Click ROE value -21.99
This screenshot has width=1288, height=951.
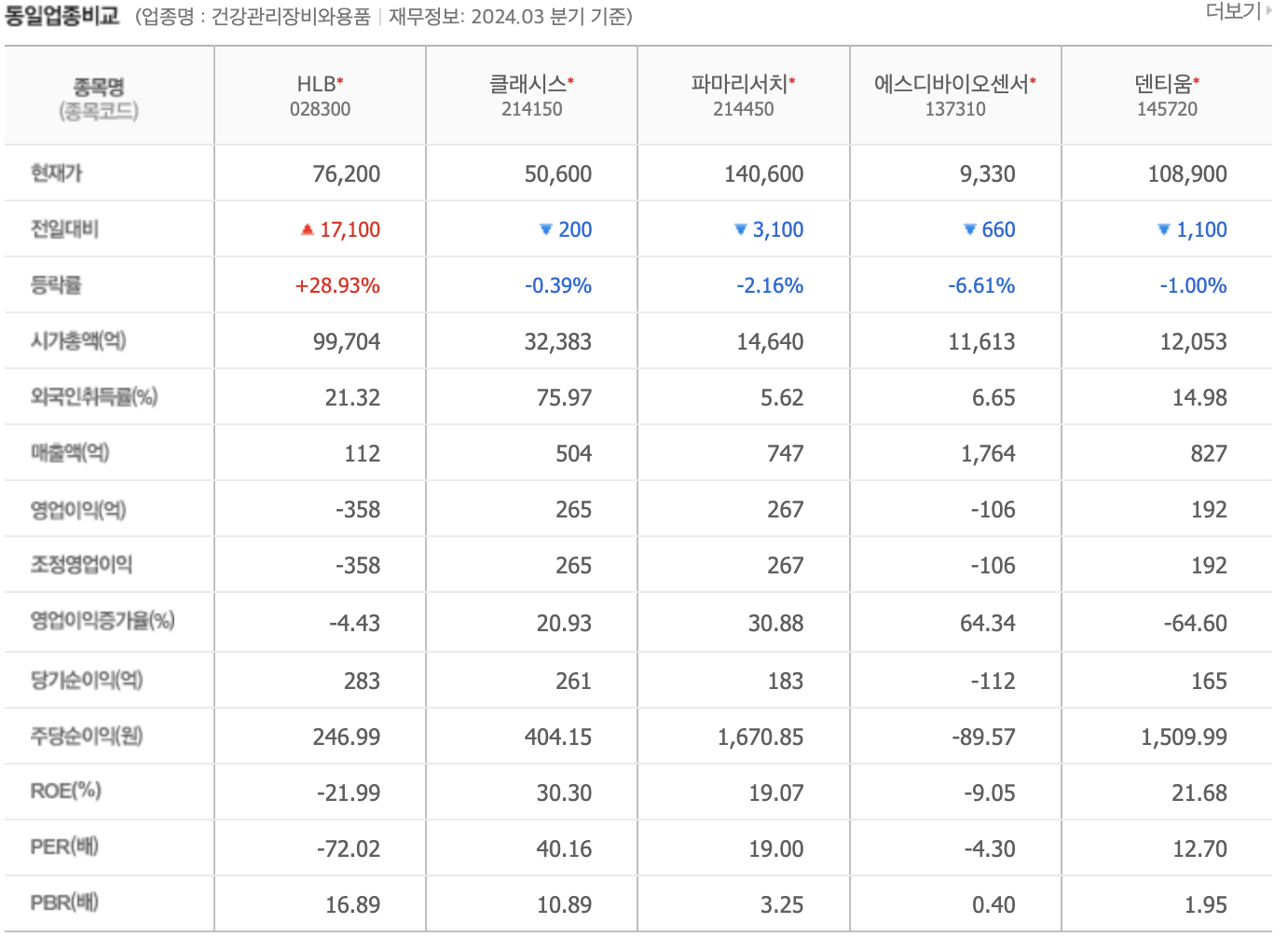coord(349,793)
